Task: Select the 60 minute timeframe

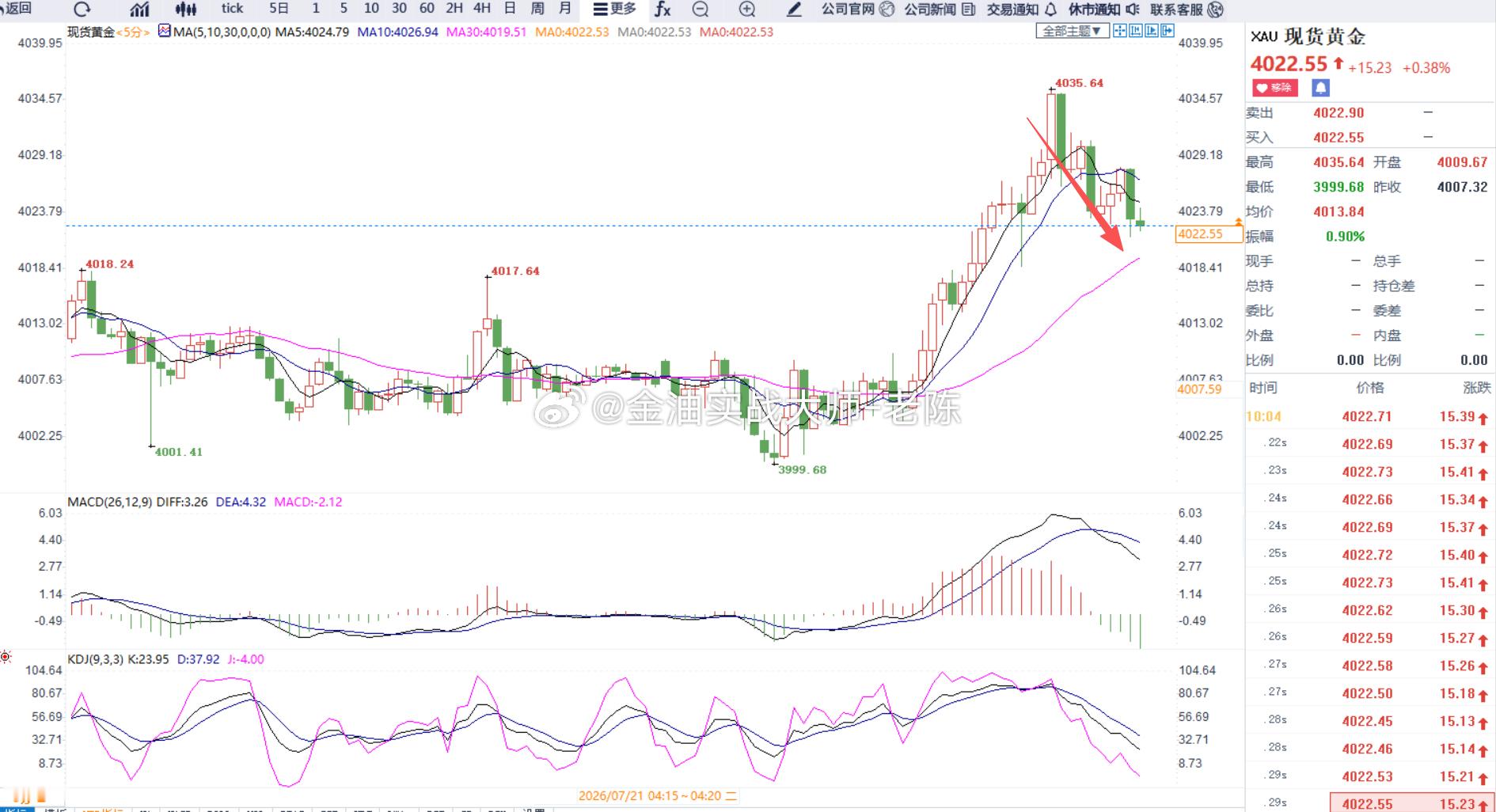Action: click(427, 9)
